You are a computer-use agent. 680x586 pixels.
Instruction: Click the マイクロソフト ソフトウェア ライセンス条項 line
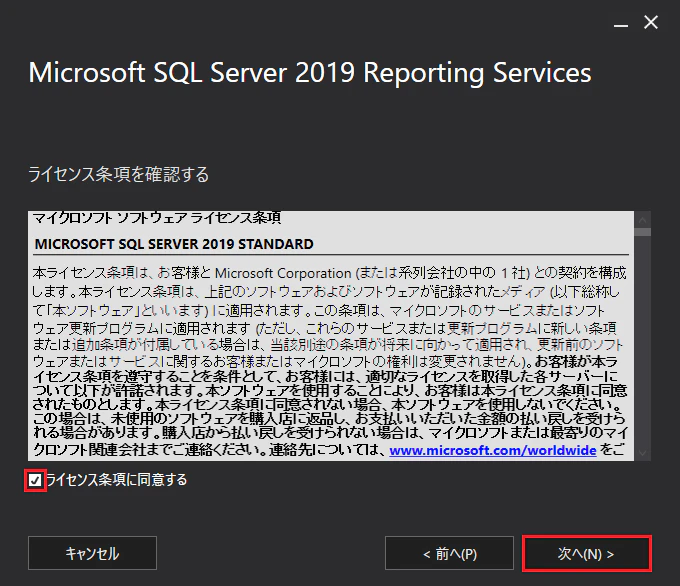157,218
